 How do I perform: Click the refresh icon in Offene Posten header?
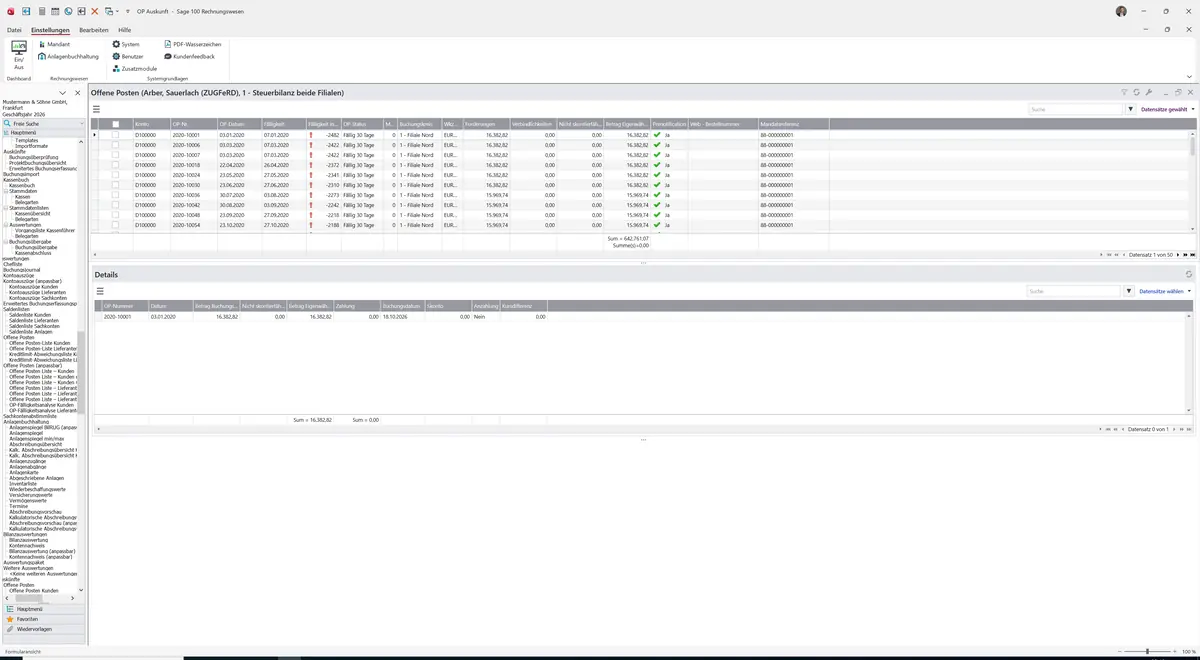pos(1137,92)
